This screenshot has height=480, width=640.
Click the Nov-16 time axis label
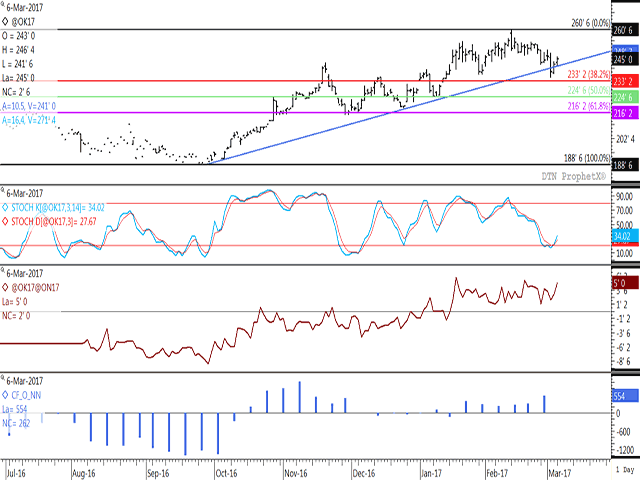click(x=296, y=473)
